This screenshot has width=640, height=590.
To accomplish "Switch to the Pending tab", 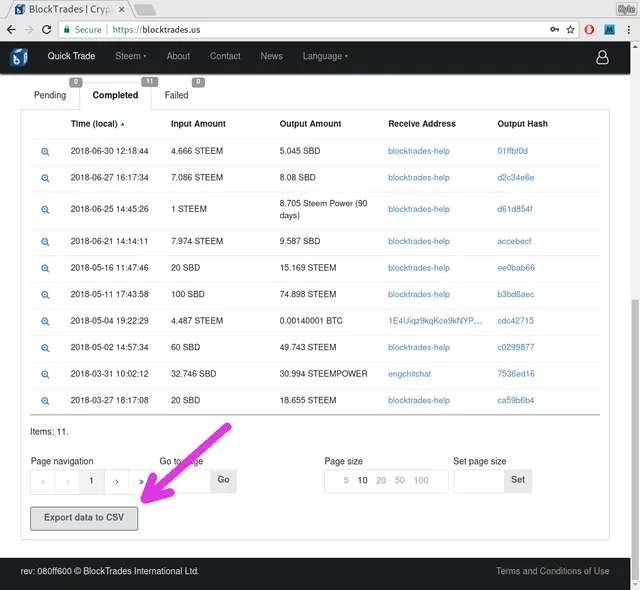I will click(x=50, y=95).
